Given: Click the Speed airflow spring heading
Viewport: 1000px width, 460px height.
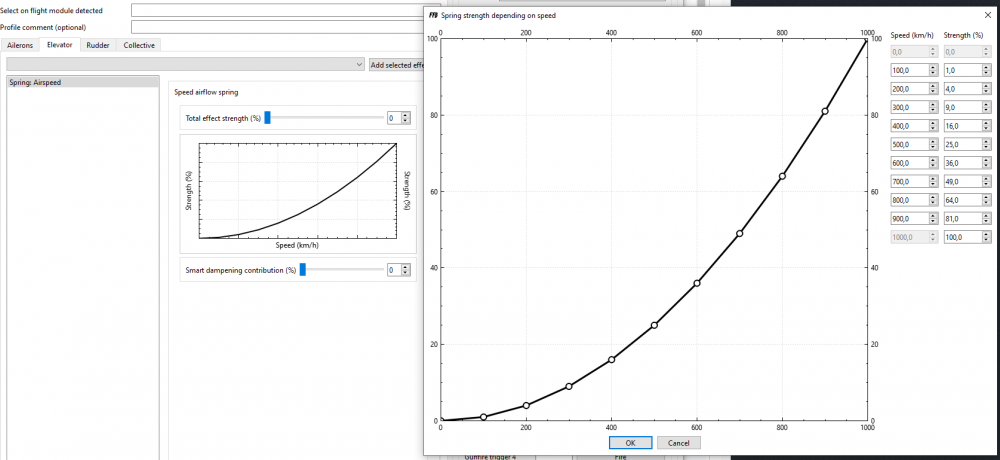Looking at the screenshot, I should [206, 93].
